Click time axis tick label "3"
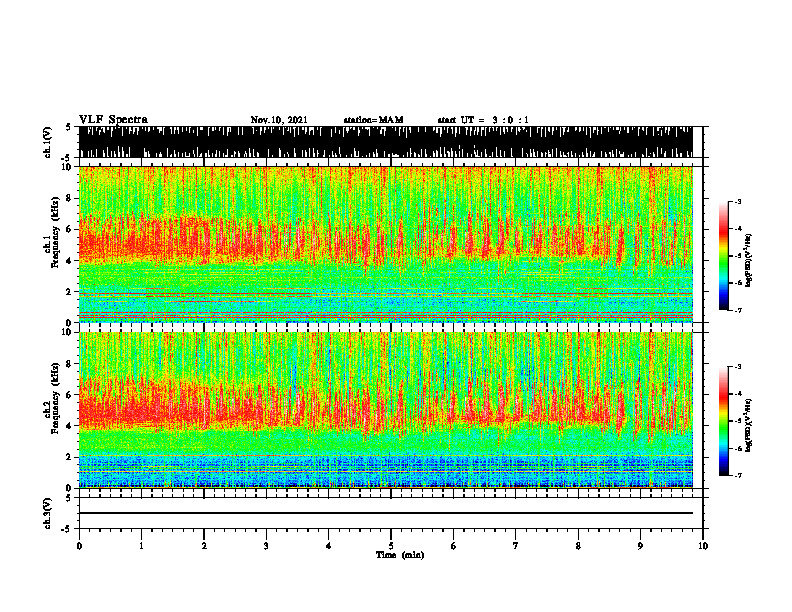This screenshot has width=792, height=612. coord(266,546)
